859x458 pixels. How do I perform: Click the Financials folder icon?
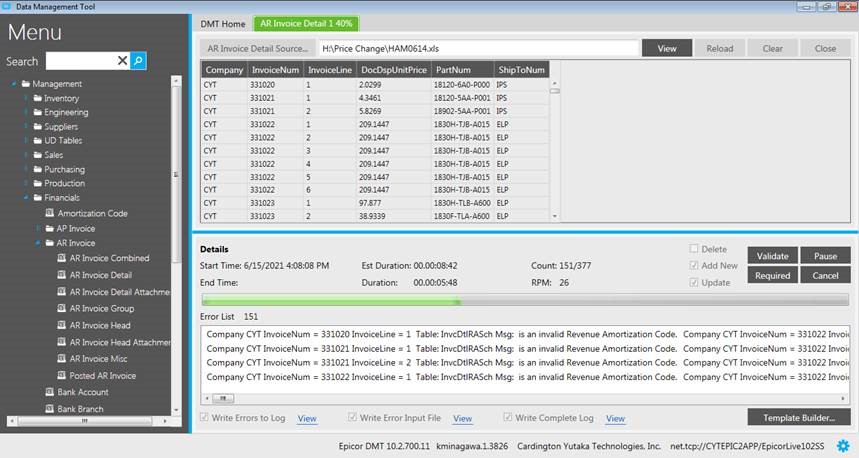pyautogui.click(x=37, y=198)
